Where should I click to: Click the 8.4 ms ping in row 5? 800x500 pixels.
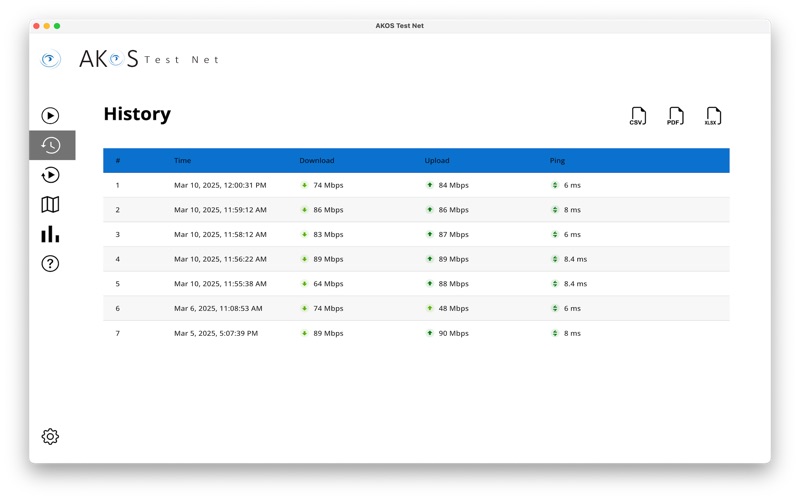click(x=576, y=284)
